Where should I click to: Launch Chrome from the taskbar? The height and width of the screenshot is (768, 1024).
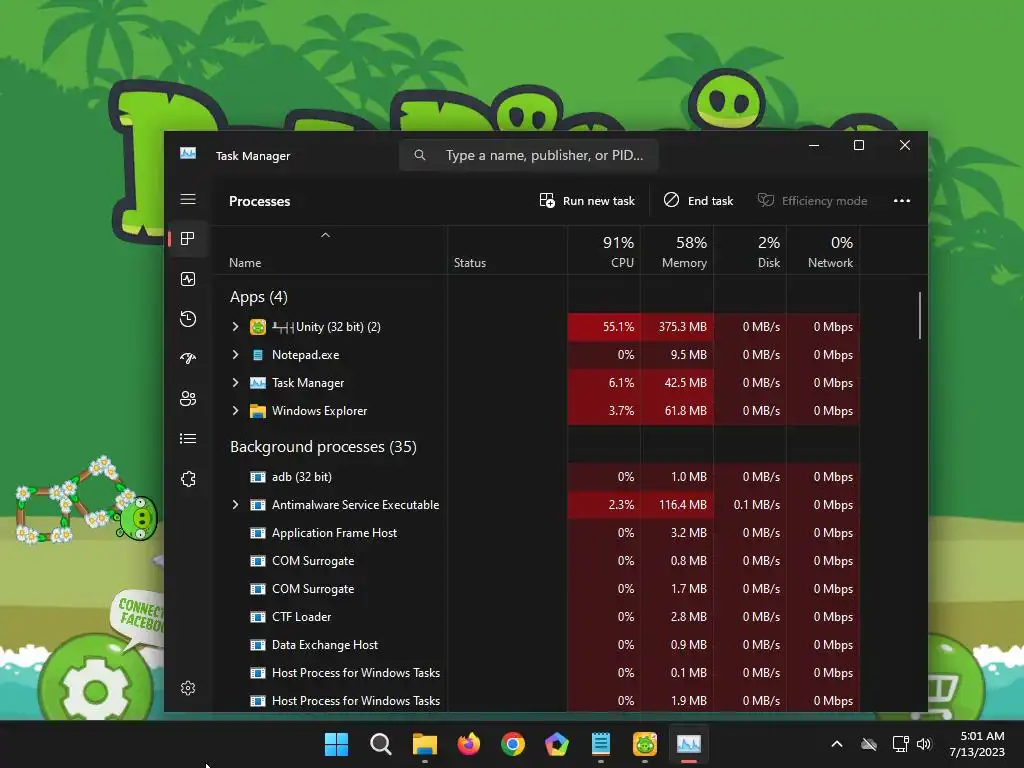click(513, 744)
